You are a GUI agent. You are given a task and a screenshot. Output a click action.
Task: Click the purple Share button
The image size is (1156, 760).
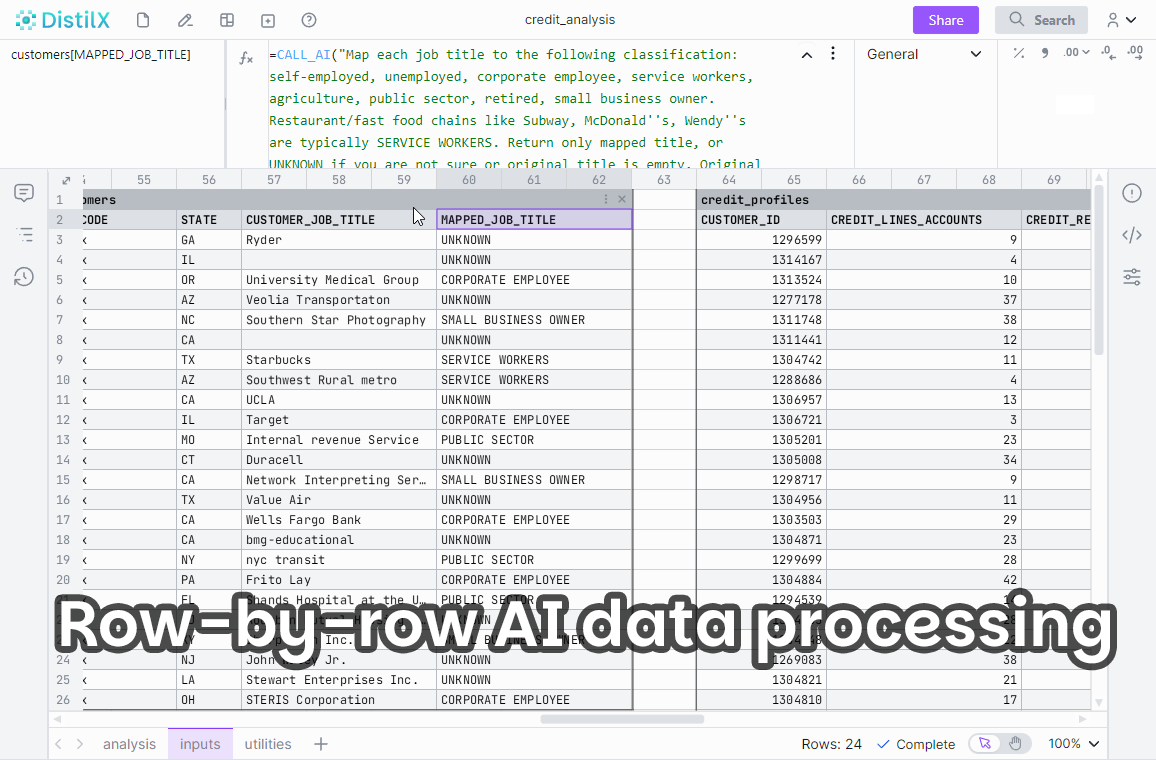(x=945, y=20)
